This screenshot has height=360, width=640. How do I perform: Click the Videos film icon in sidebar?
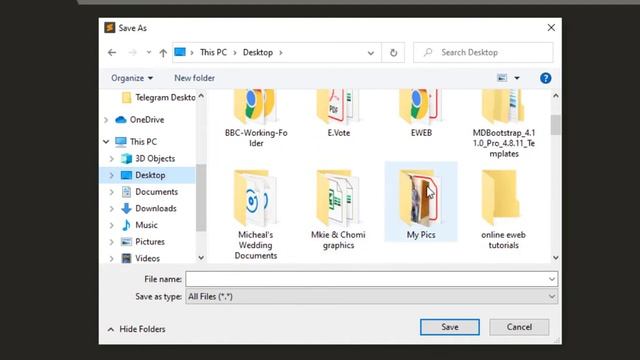[127, 258]
